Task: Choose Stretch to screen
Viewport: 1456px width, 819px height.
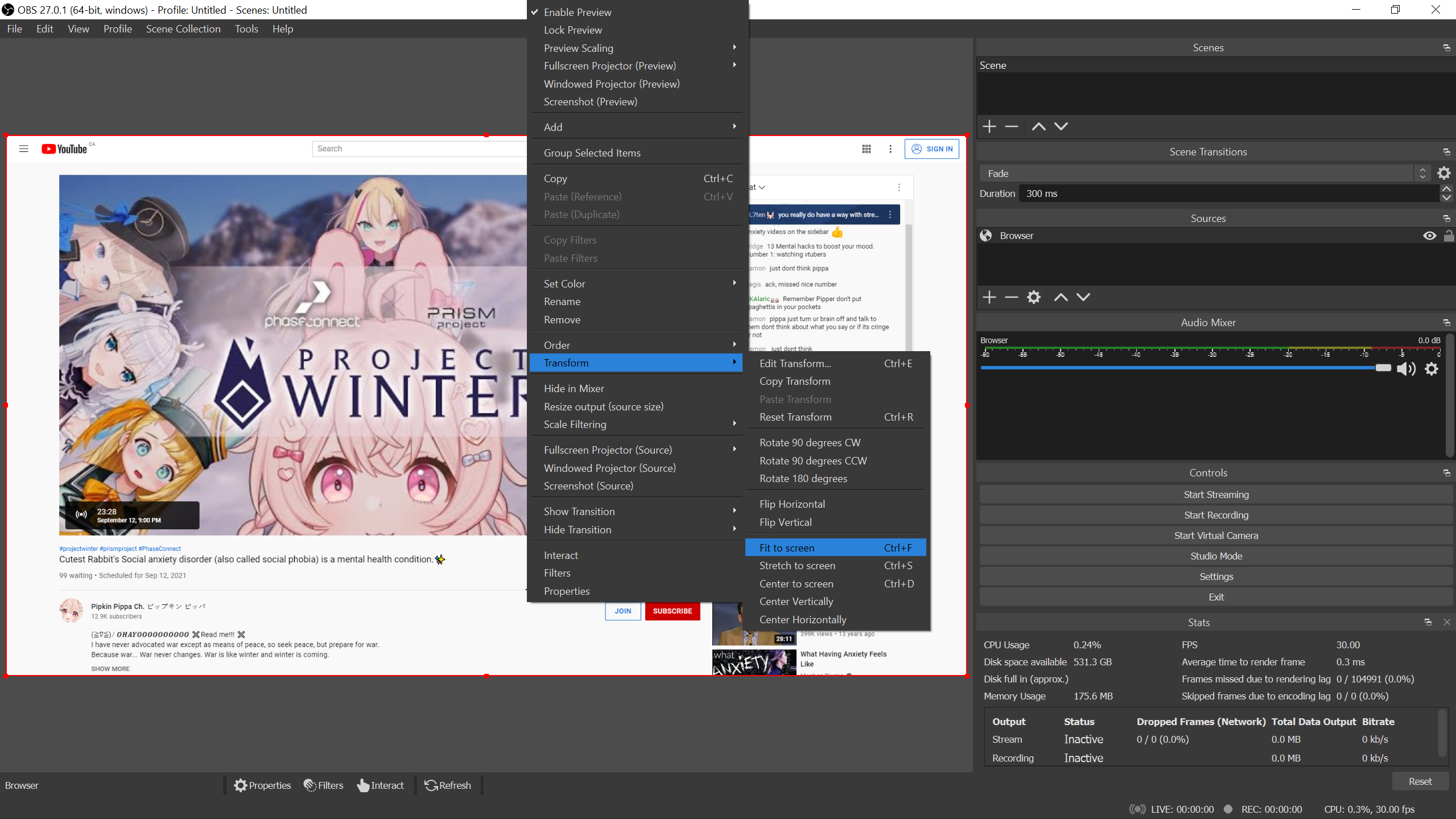Action: pos(835,565)
